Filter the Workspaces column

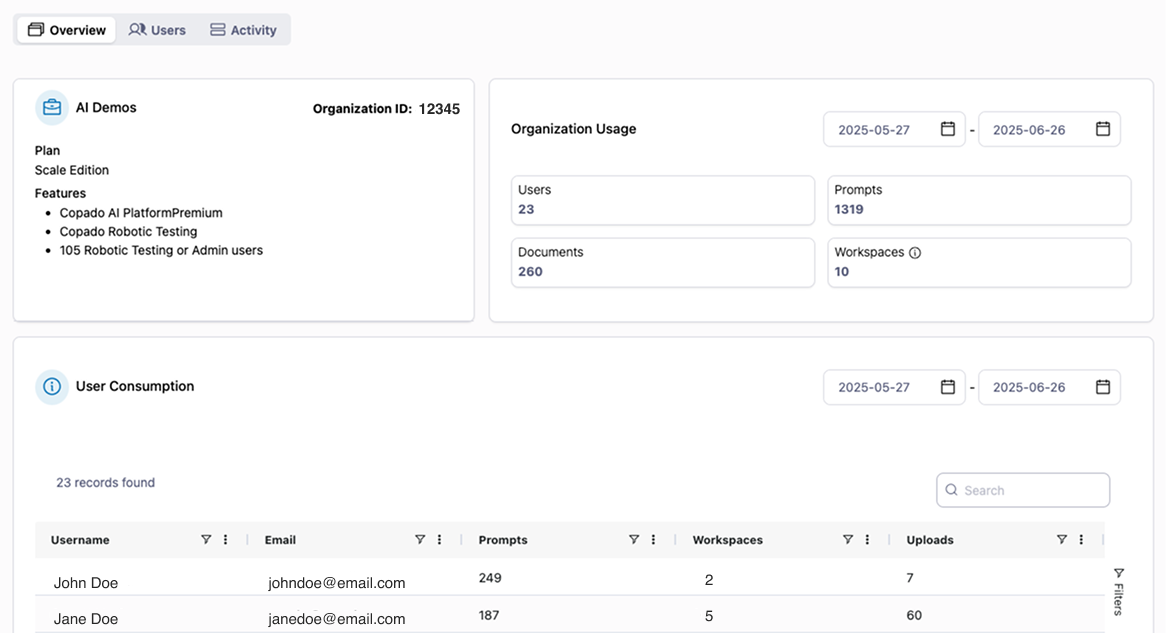[x=848, y=540]
